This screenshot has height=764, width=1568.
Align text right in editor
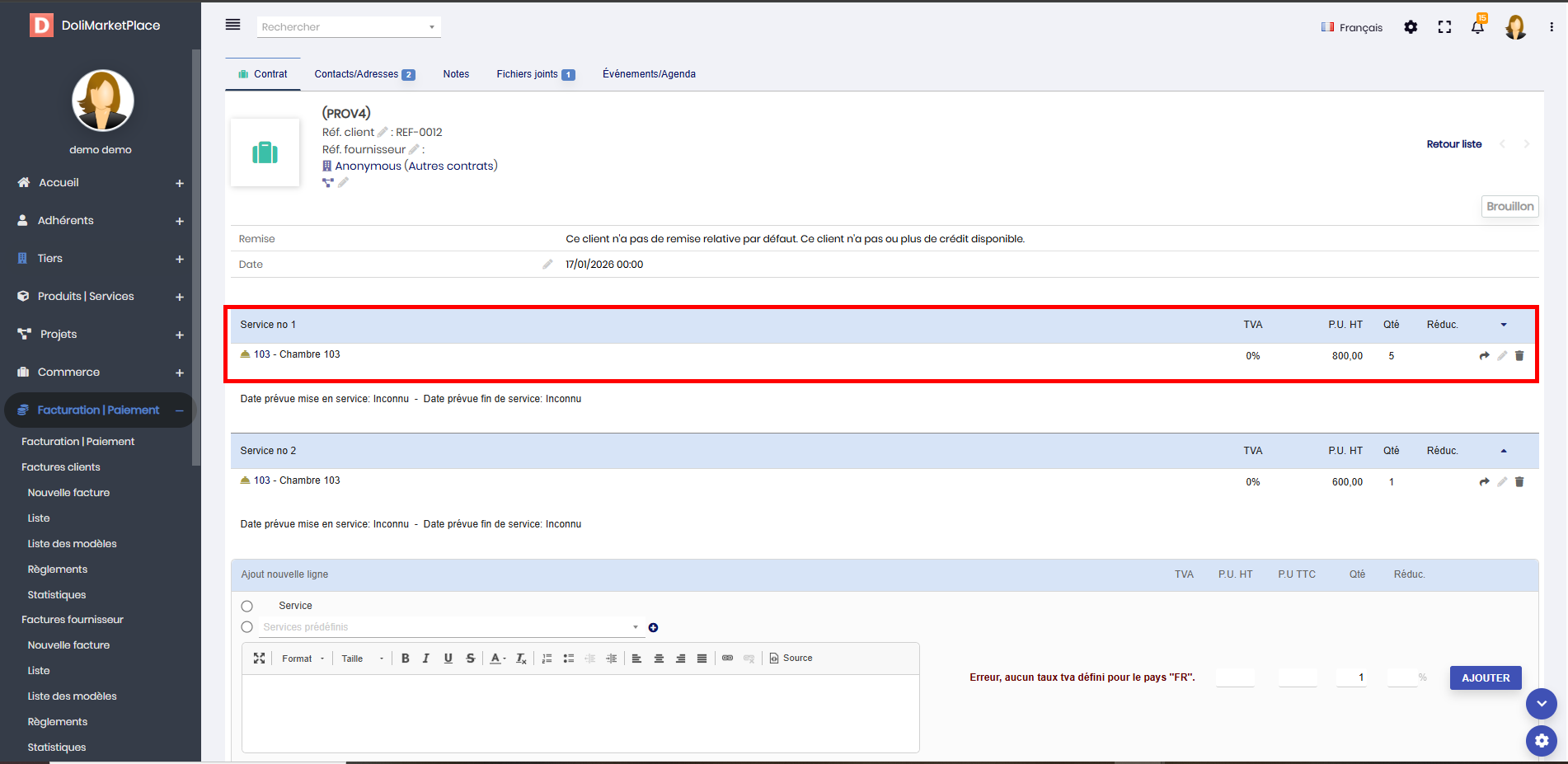pyautogui.click(x=680, y=659)
